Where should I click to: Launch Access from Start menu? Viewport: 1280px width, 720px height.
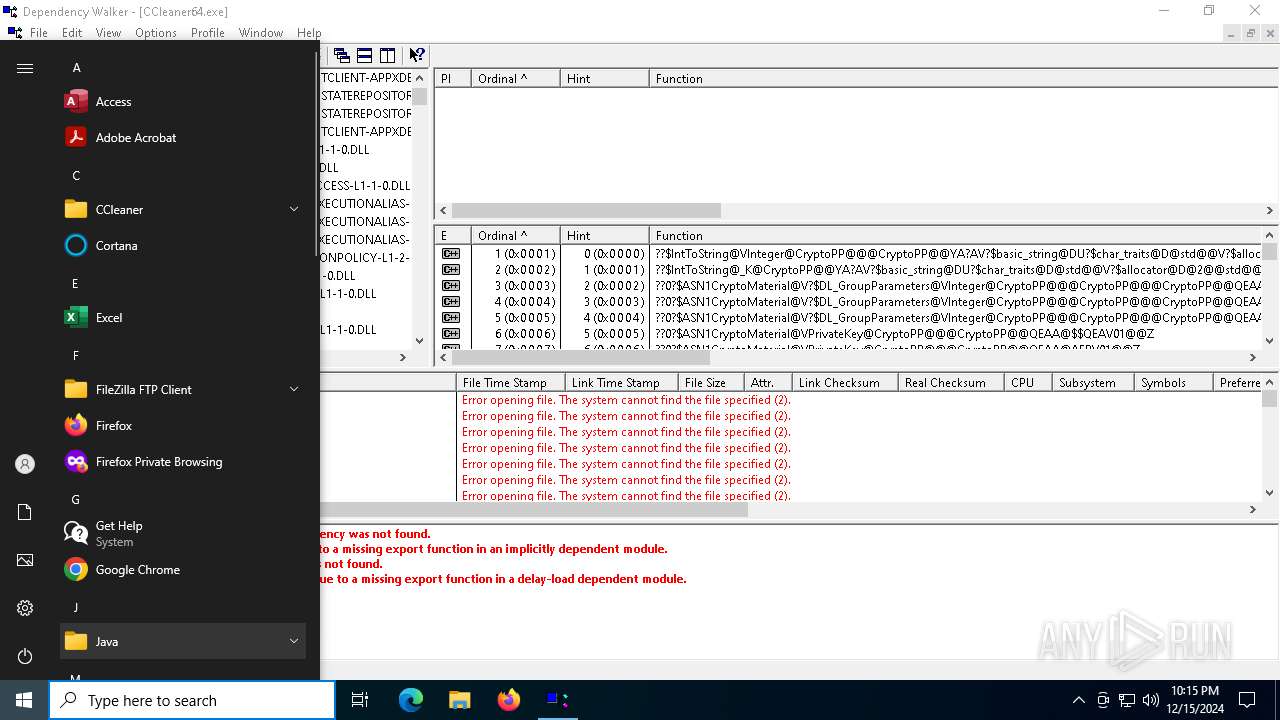[183, 101]
